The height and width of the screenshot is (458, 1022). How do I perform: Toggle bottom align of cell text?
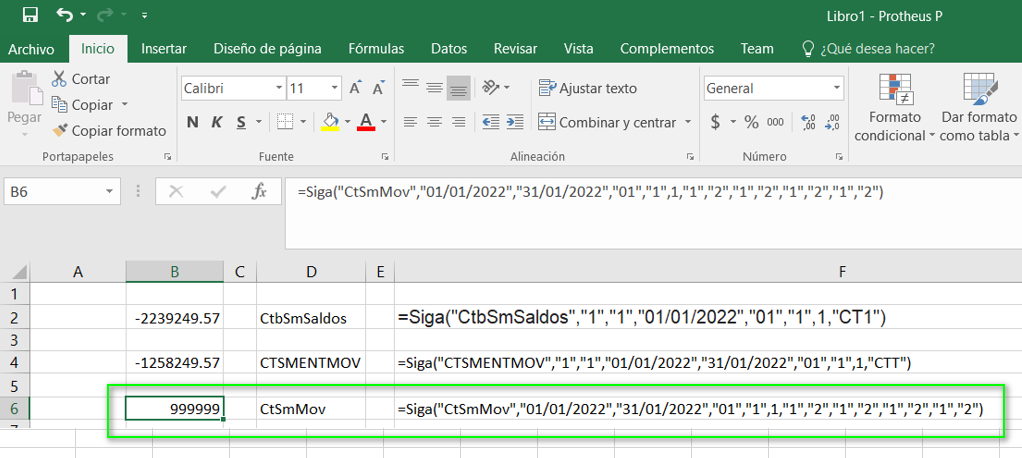[x=458, y=88]
